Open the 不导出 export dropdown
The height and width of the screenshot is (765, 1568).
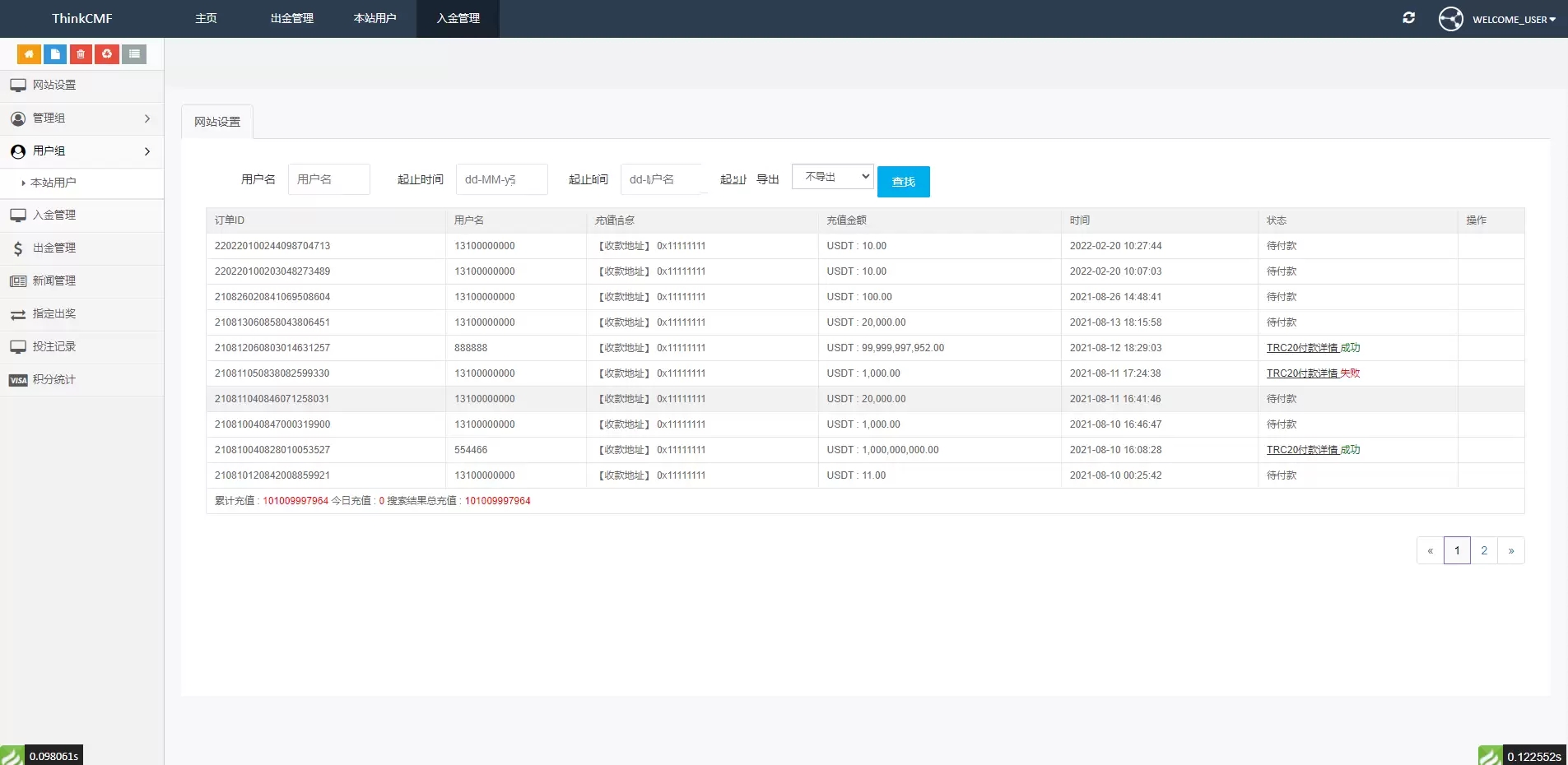832,177
